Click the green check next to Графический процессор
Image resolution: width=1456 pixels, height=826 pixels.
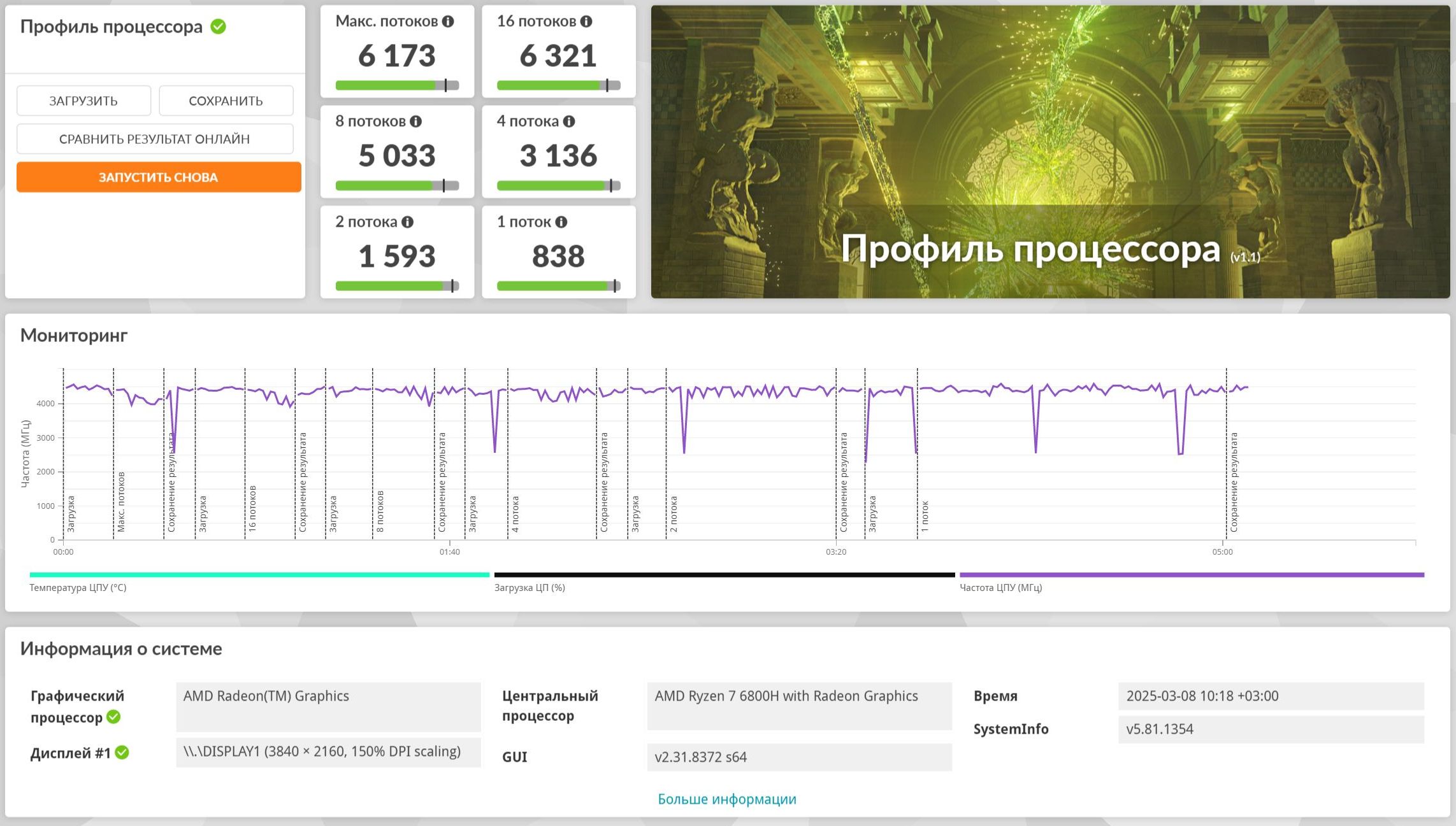113,717
